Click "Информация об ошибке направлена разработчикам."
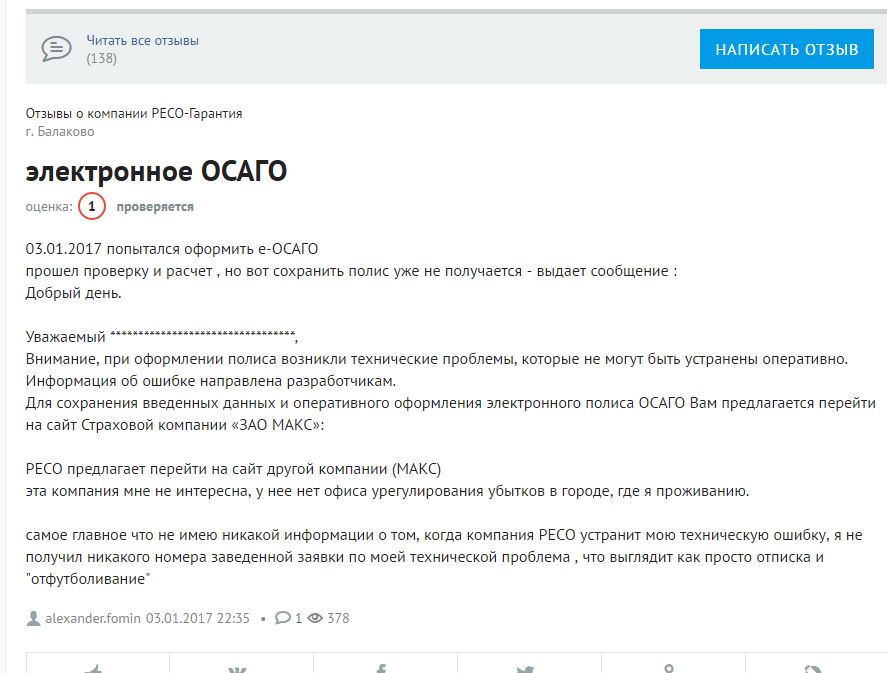The height and width of the screenshot is (673, 887). click(x=211, y=381)
